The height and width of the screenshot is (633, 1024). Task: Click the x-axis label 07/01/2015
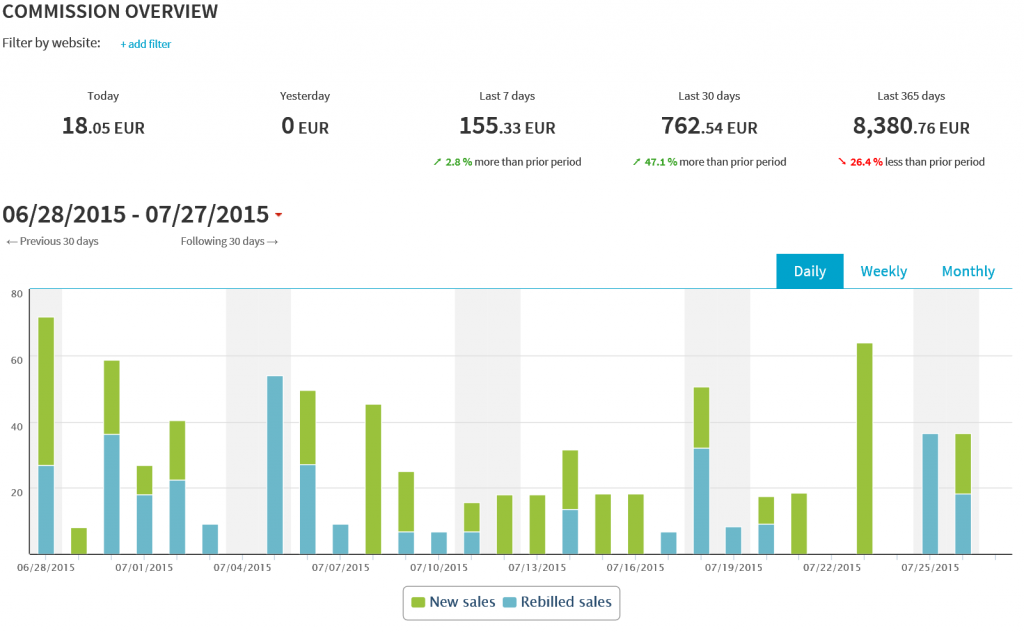(144, 568)
